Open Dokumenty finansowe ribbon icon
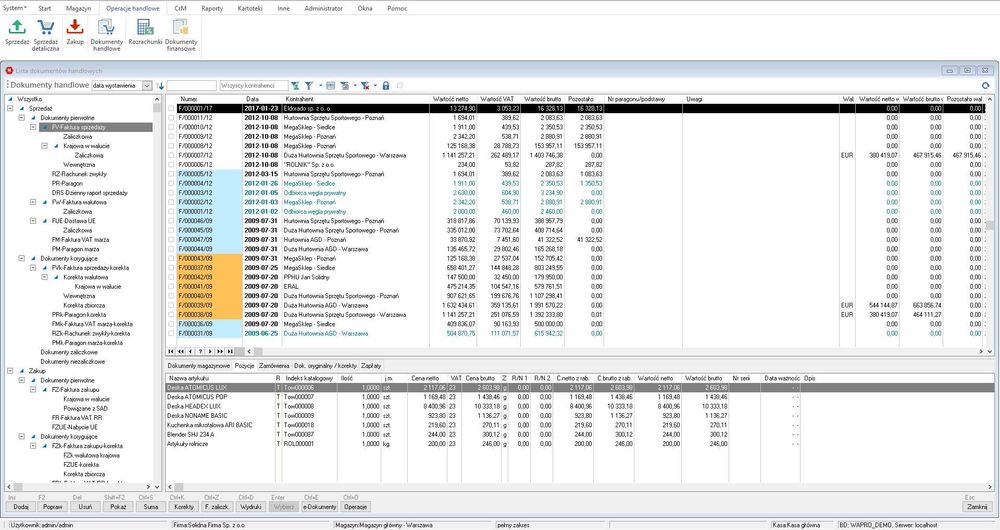1000x530 pixels. (181, 27)
